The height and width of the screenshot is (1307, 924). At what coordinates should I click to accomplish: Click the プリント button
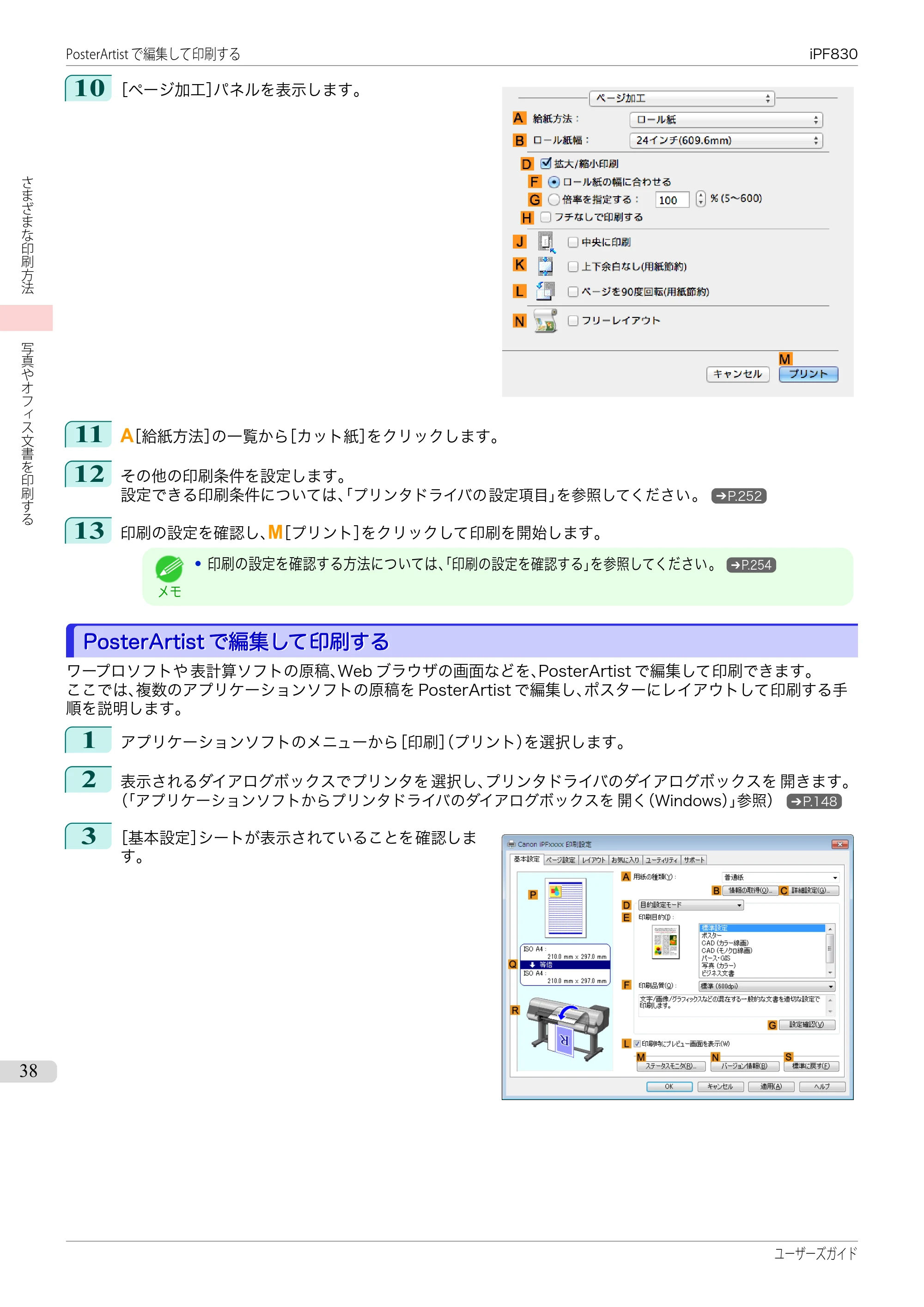coord(808,374)
